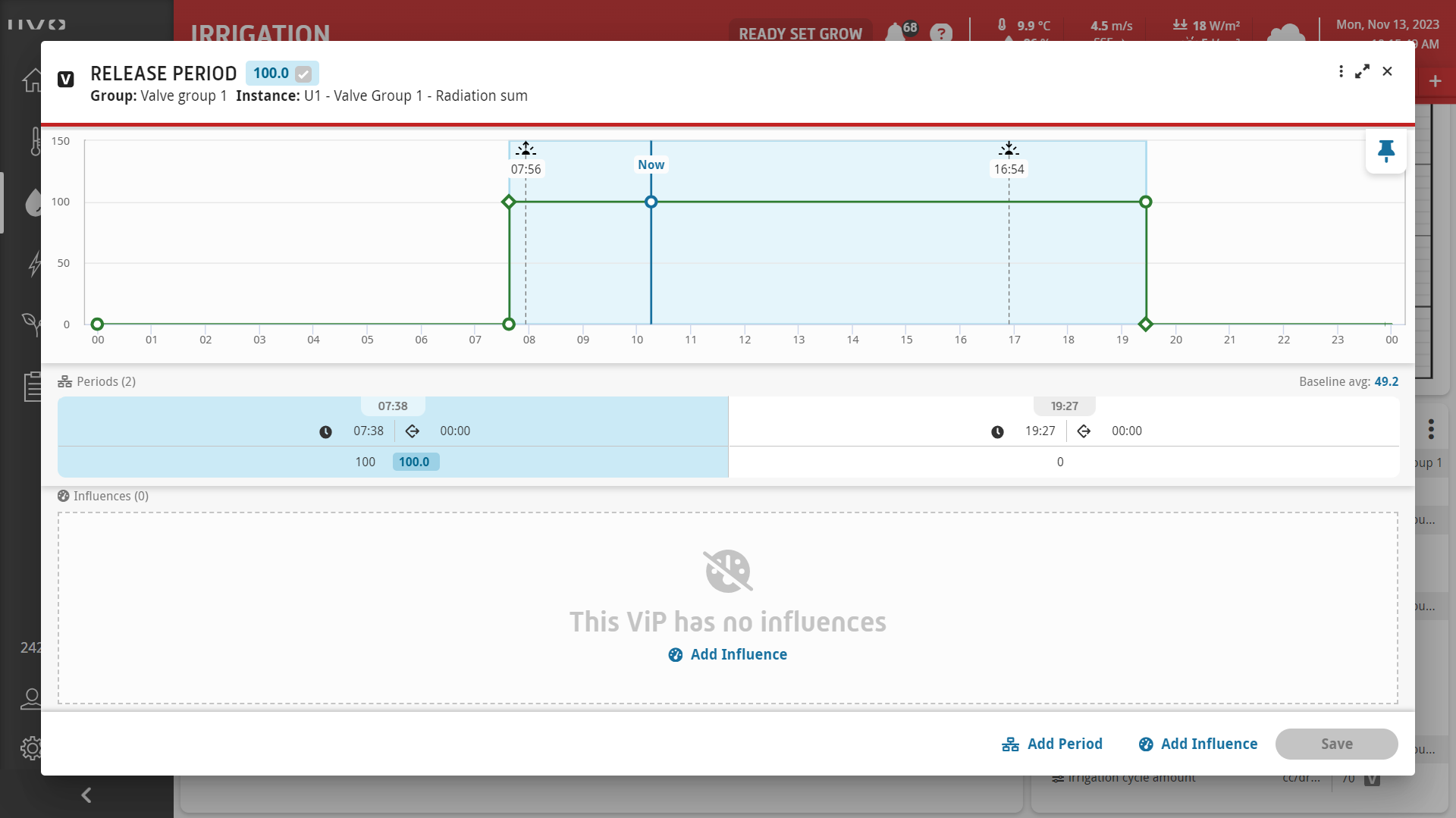This screenshot has height=818, width=1456.
Task: Click the ramp time icon in the 19:27 period
Action: point(1084,431)
